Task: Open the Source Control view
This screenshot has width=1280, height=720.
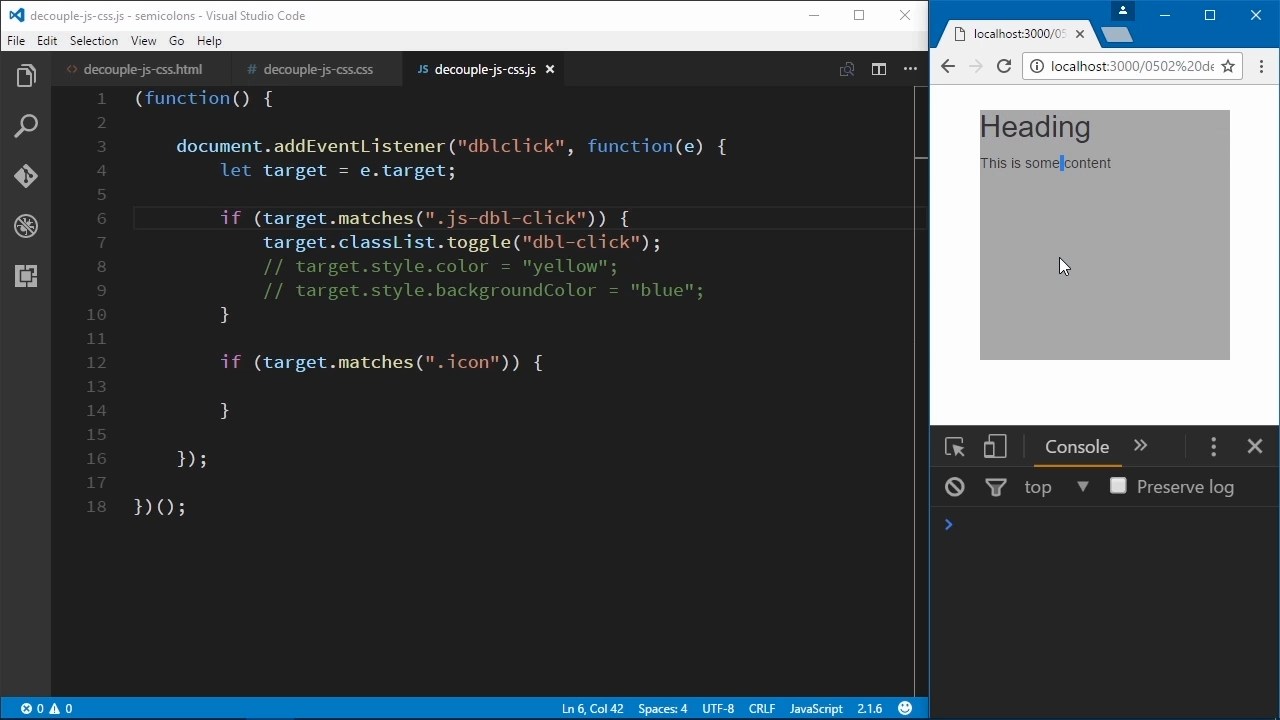Action: [x=26, y=177]
